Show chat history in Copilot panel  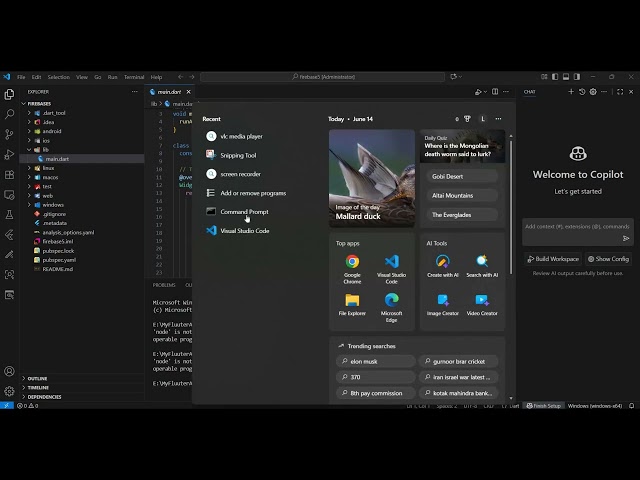[582, 92]
